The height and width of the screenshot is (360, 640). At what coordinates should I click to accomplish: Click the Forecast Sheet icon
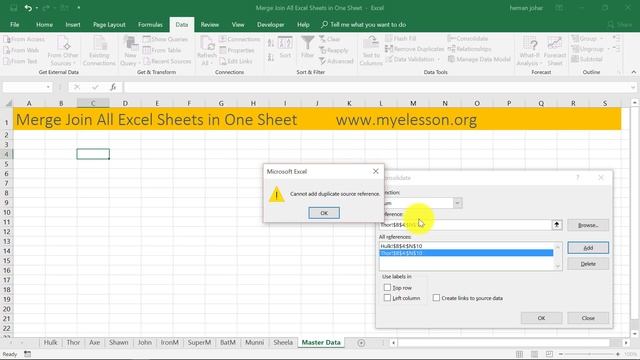pyautogui.click(x=554, y=43)
